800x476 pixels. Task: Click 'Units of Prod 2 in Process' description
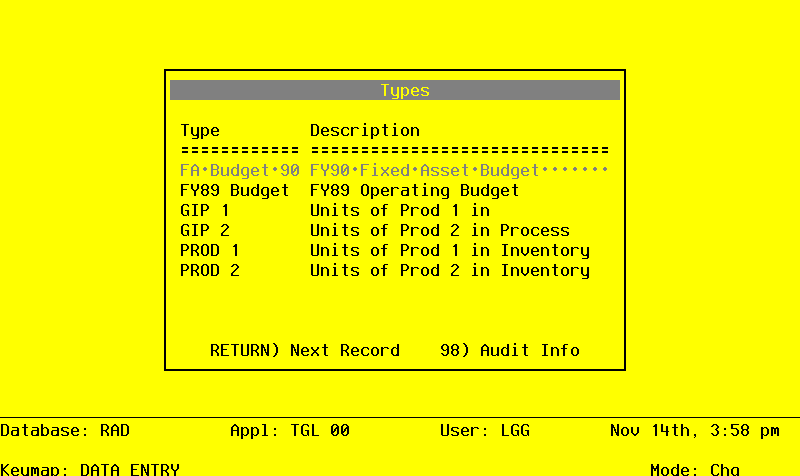coord(440,230)
